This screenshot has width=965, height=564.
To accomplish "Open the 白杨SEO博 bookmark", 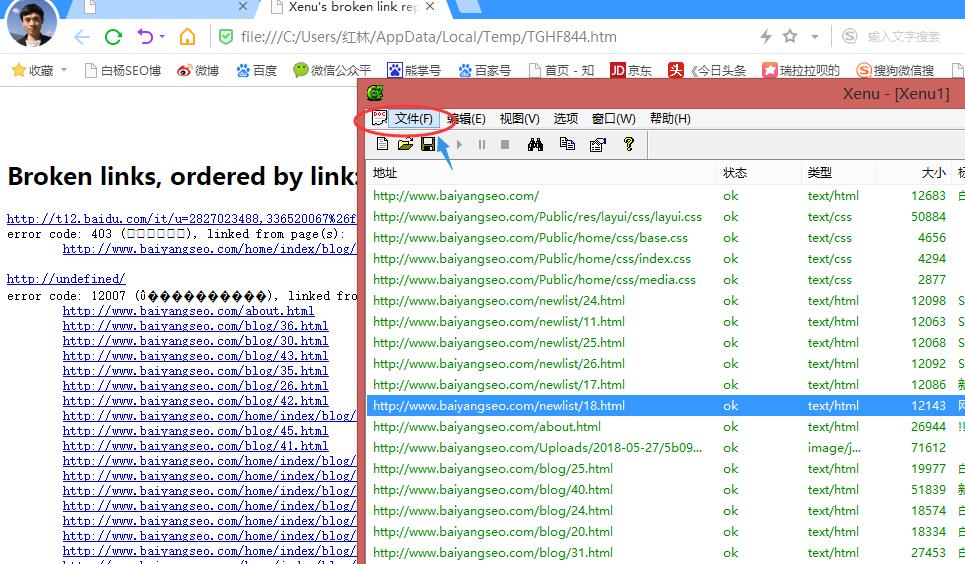I will (x=122, y=70).
